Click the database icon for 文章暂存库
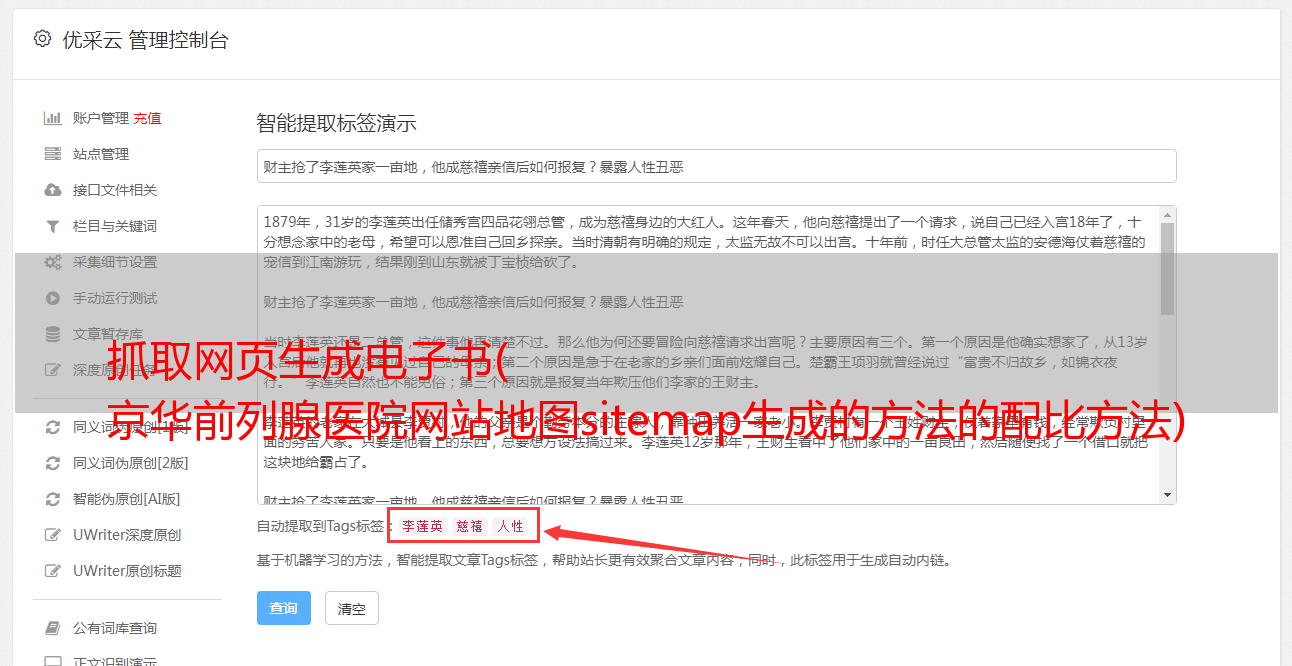The width and height of the screenshot is (1292, 666). pyautogui.click(x=53, y=334)
